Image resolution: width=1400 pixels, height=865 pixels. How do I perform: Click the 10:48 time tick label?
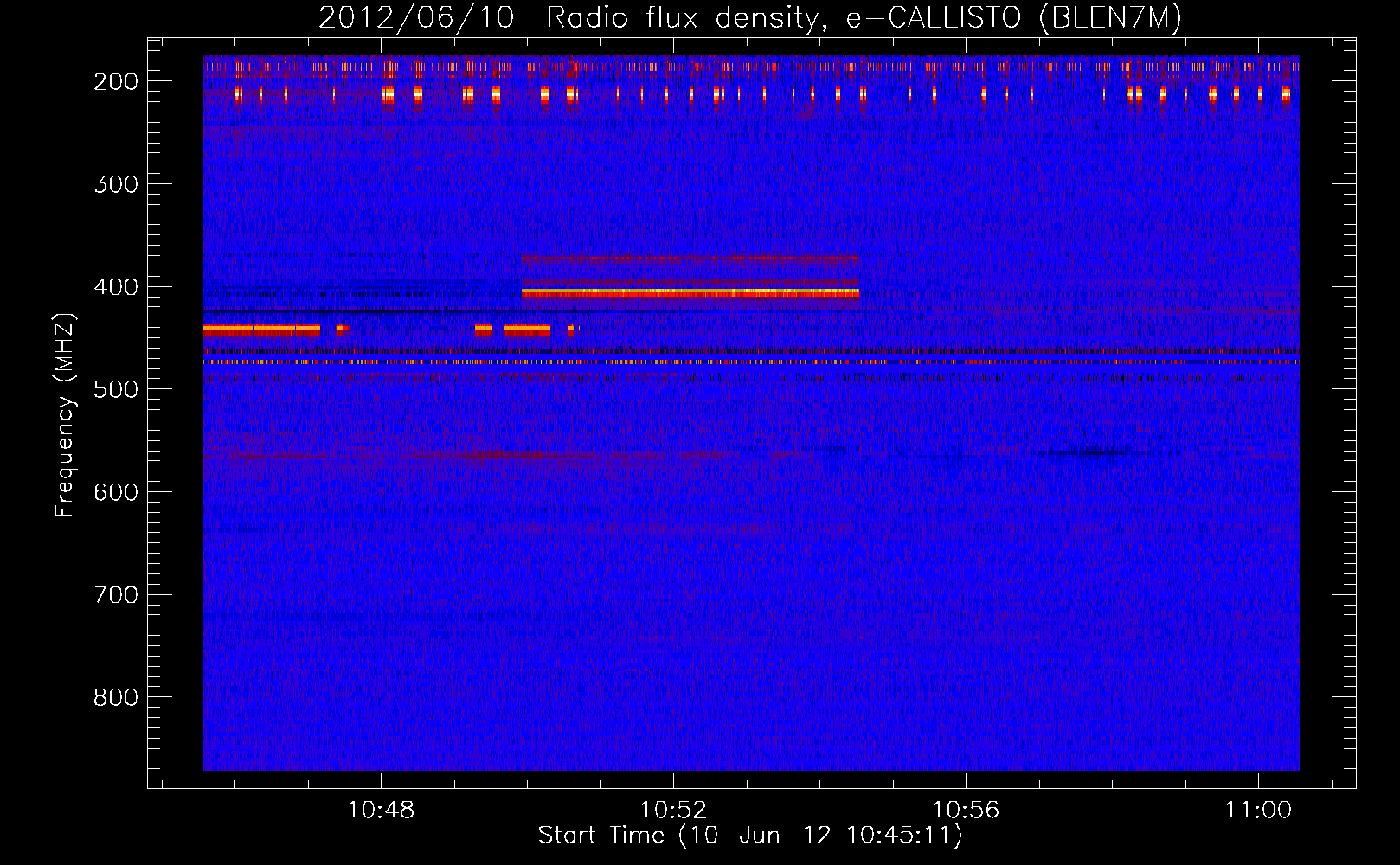point(381,810)
